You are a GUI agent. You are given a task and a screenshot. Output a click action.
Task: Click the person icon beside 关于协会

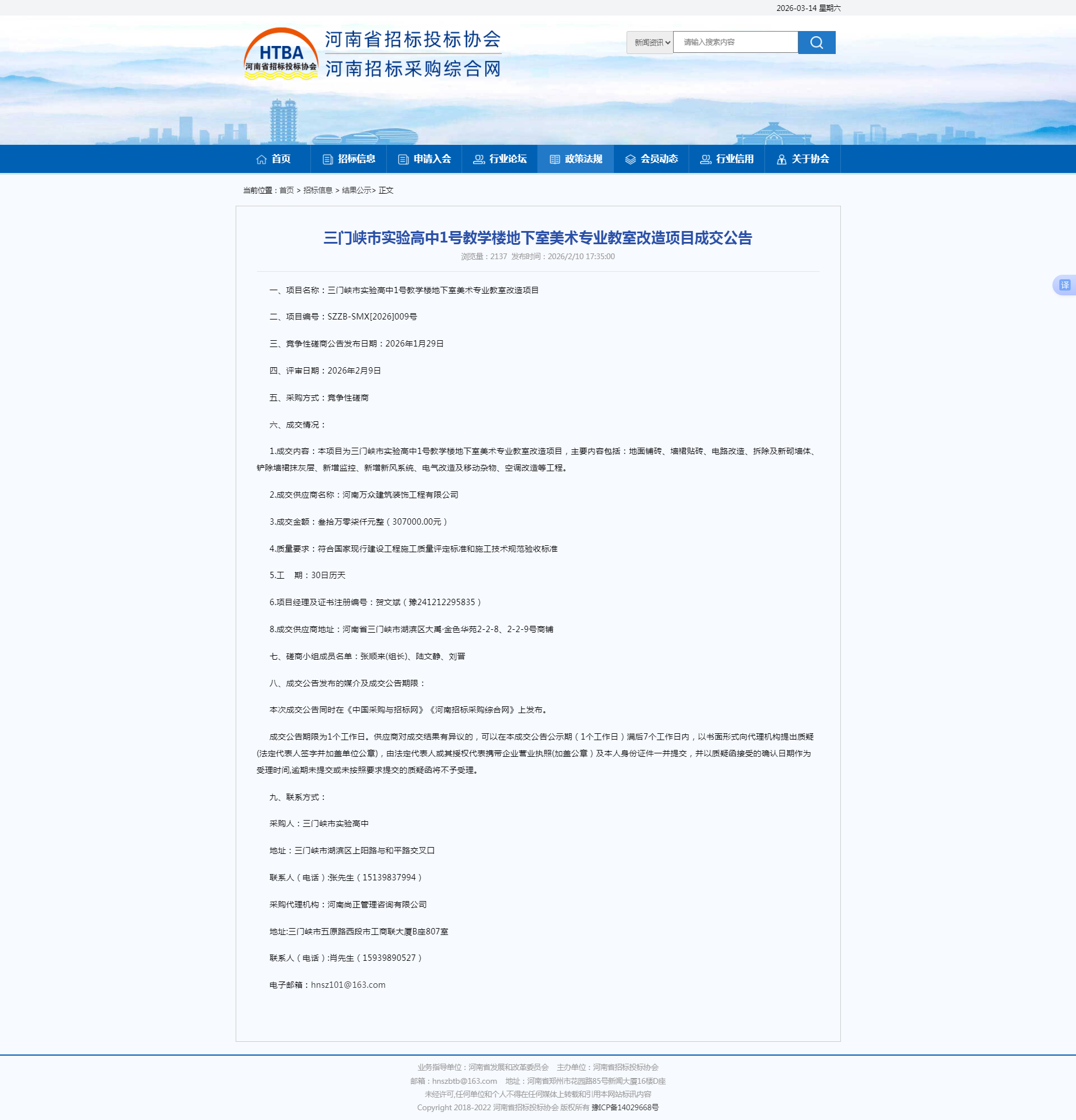[781, 160]
